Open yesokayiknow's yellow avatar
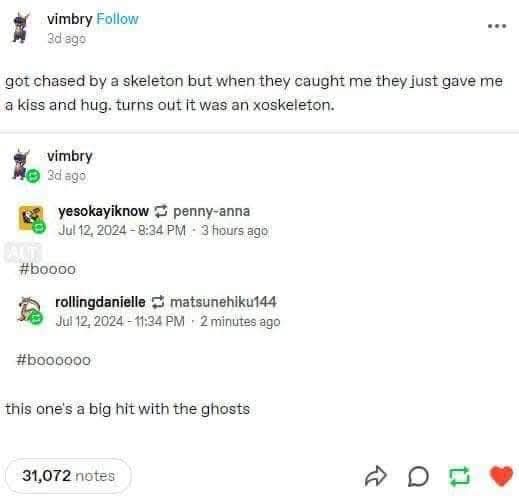 32,218
